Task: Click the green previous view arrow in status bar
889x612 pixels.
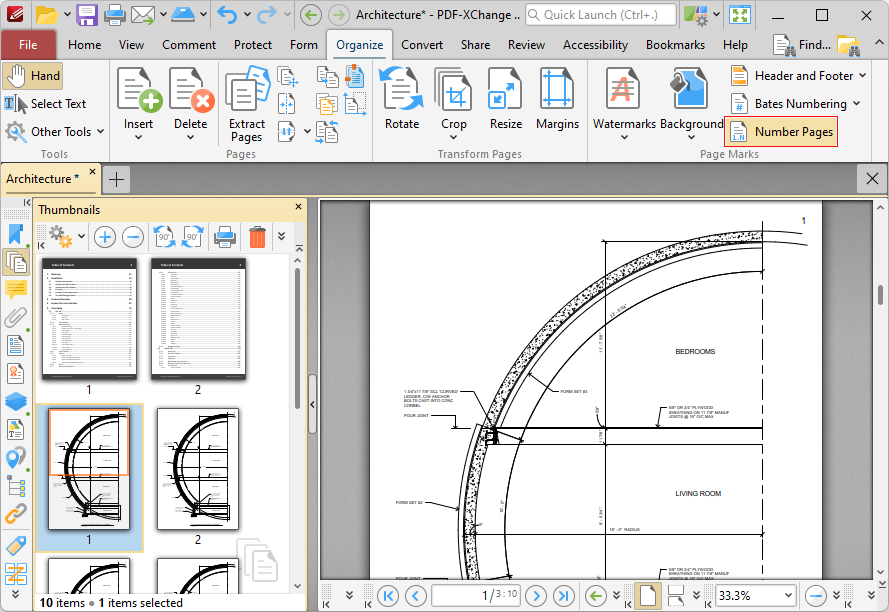Action: tap(595, 596)
